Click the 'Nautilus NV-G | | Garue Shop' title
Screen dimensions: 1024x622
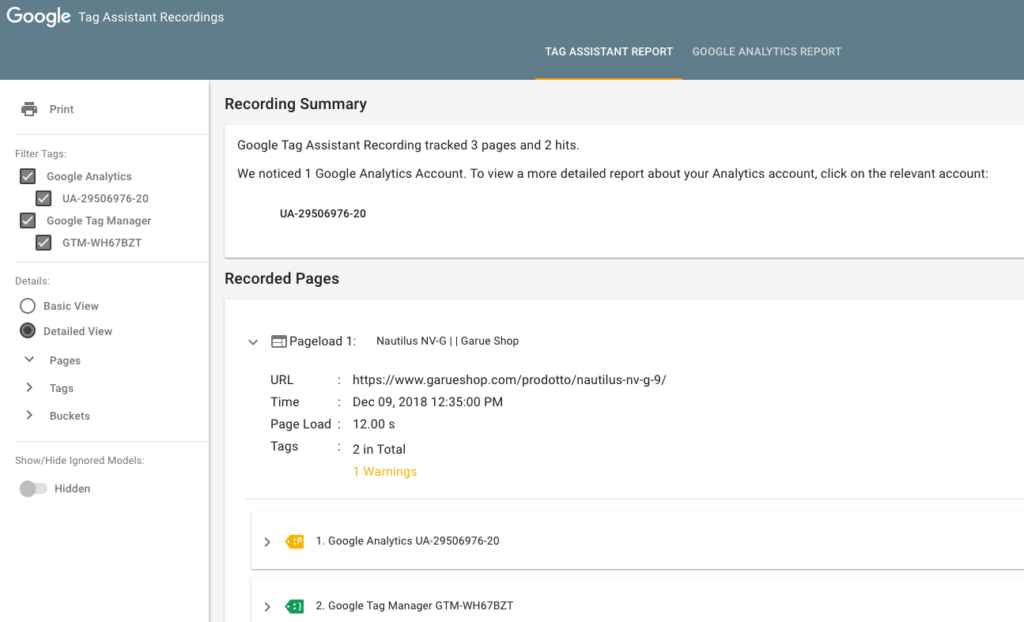pos(447,340)
